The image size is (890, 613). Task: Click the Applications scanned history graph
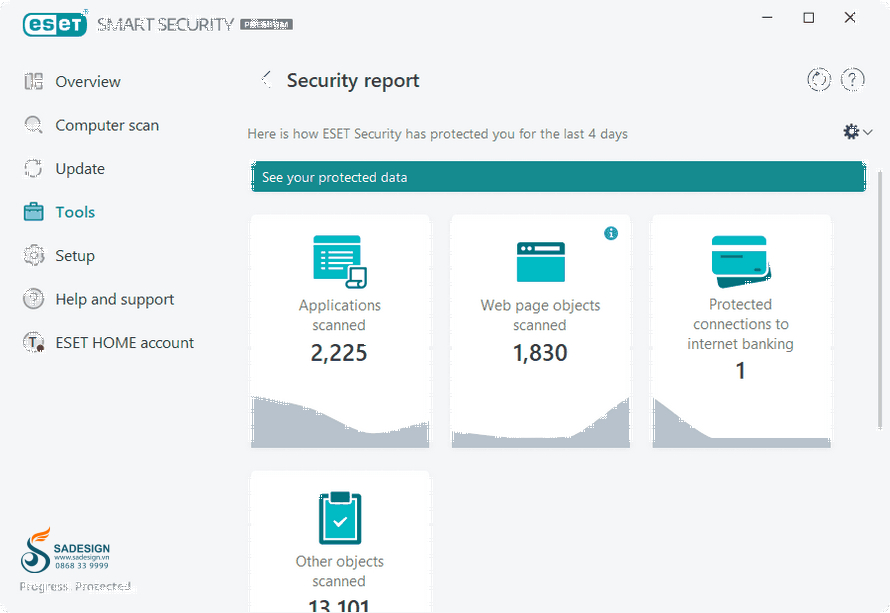click(339, 422)
